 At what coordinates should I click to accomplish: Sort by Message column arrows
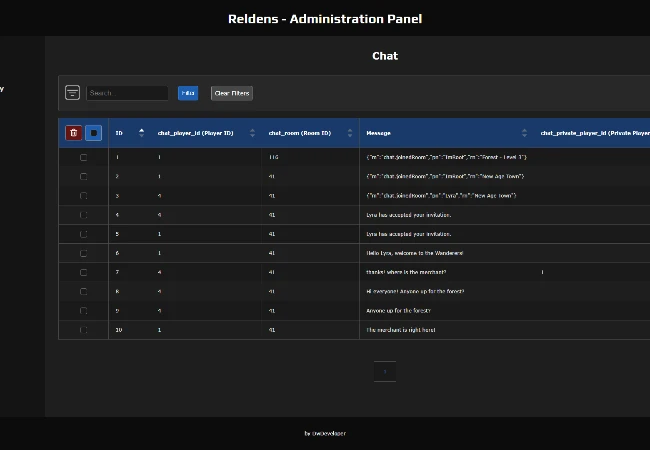[x=524, y=133]
